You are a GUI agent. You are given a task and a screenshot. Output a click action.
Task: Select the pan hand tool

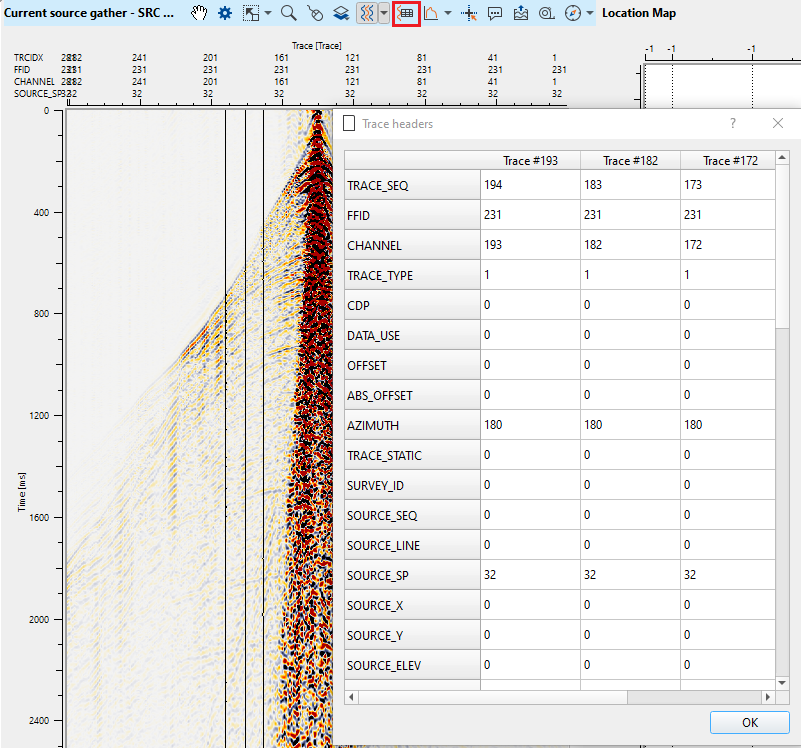[x=200, y=13]
